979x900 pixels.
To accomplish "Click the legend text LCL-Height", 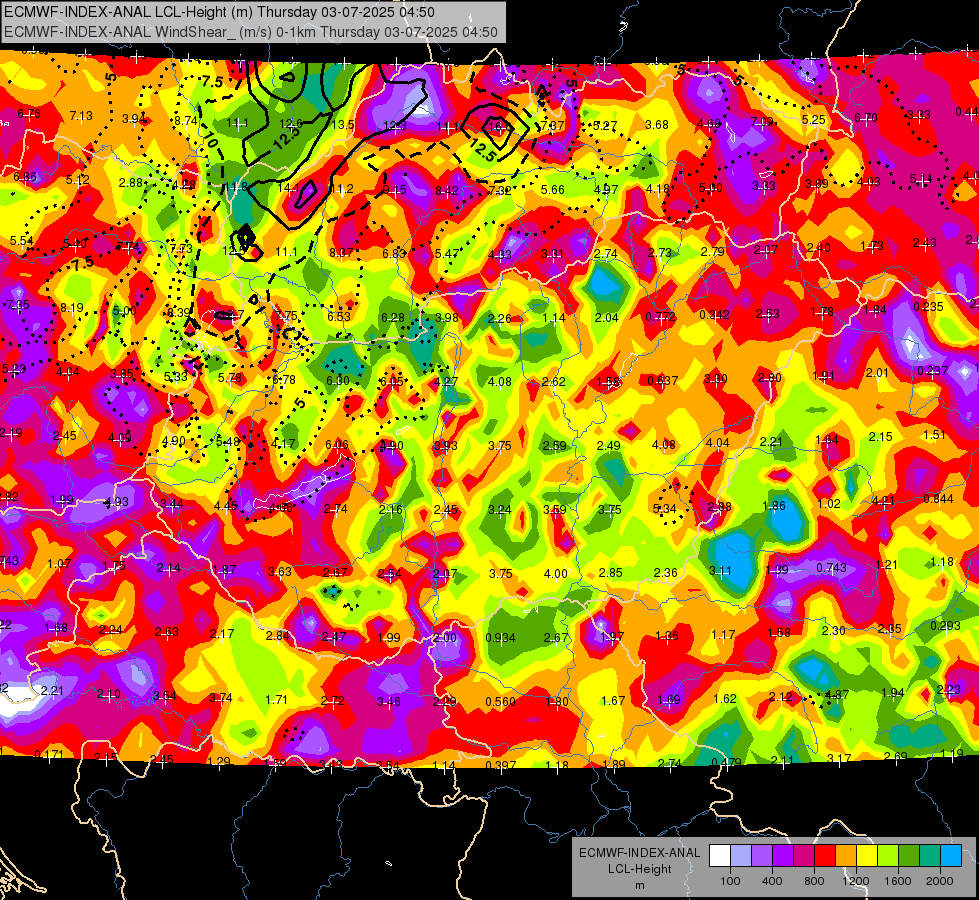I will coord(639,869).
